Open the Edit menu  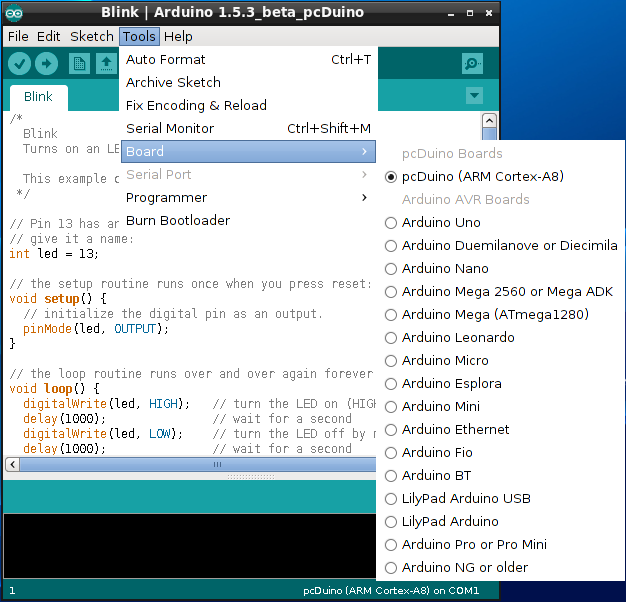tap(48, 36)
